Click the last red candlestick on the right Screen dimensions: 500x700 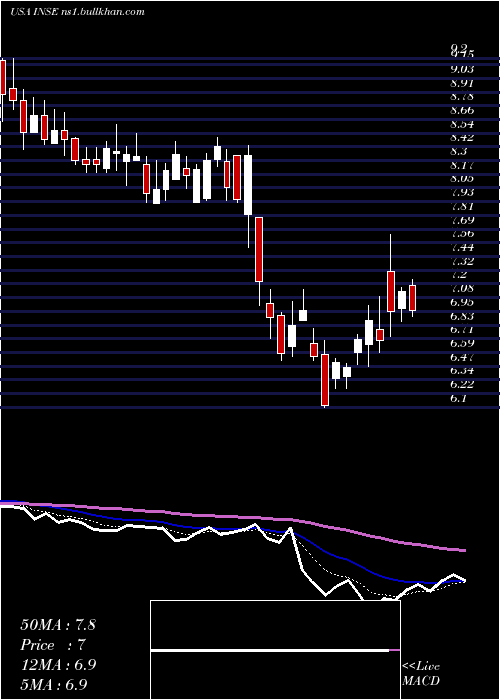(x=412, y=298)
